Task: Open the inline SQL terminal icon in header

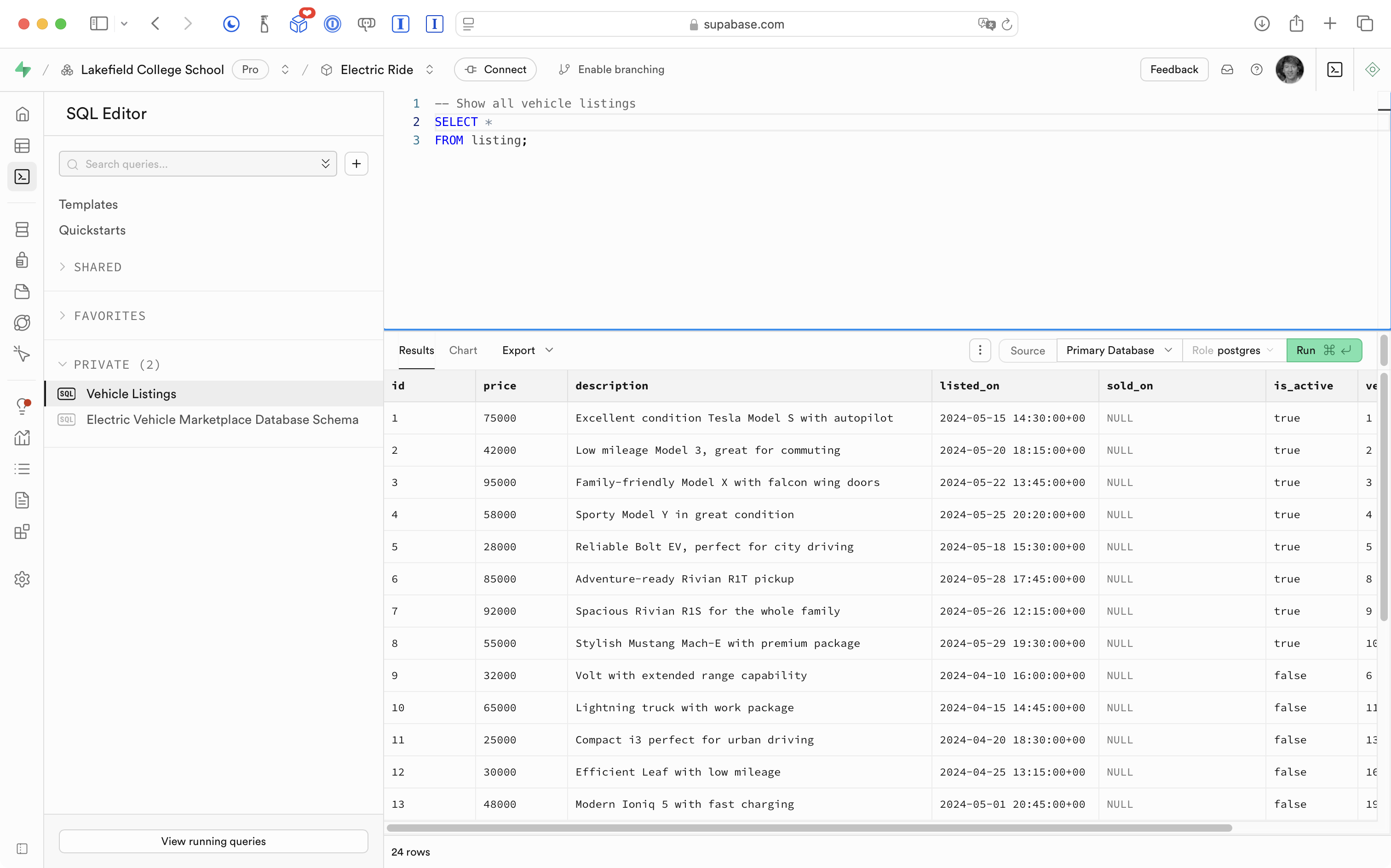Action: coord(1335,69)
